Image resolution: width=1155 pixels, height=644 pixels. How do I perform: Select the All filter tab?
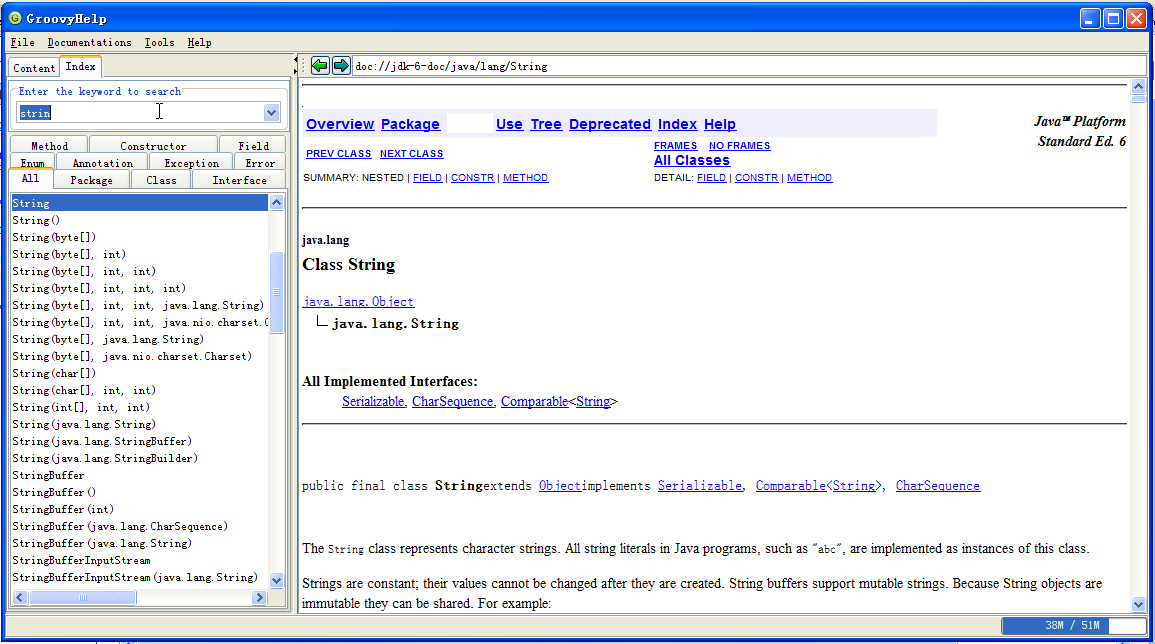(30, 179)
